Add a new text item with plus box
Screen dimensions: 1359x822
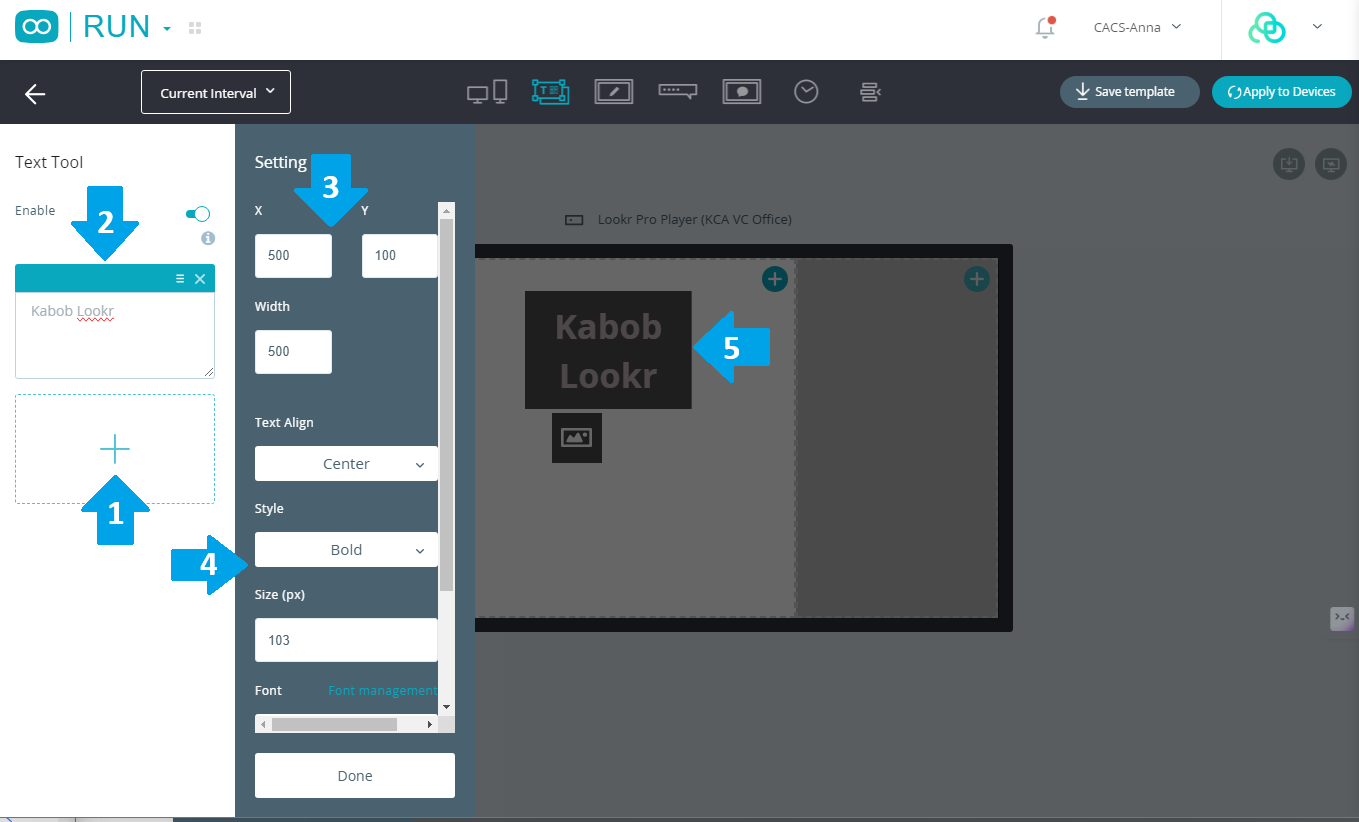tap(115, 449)
